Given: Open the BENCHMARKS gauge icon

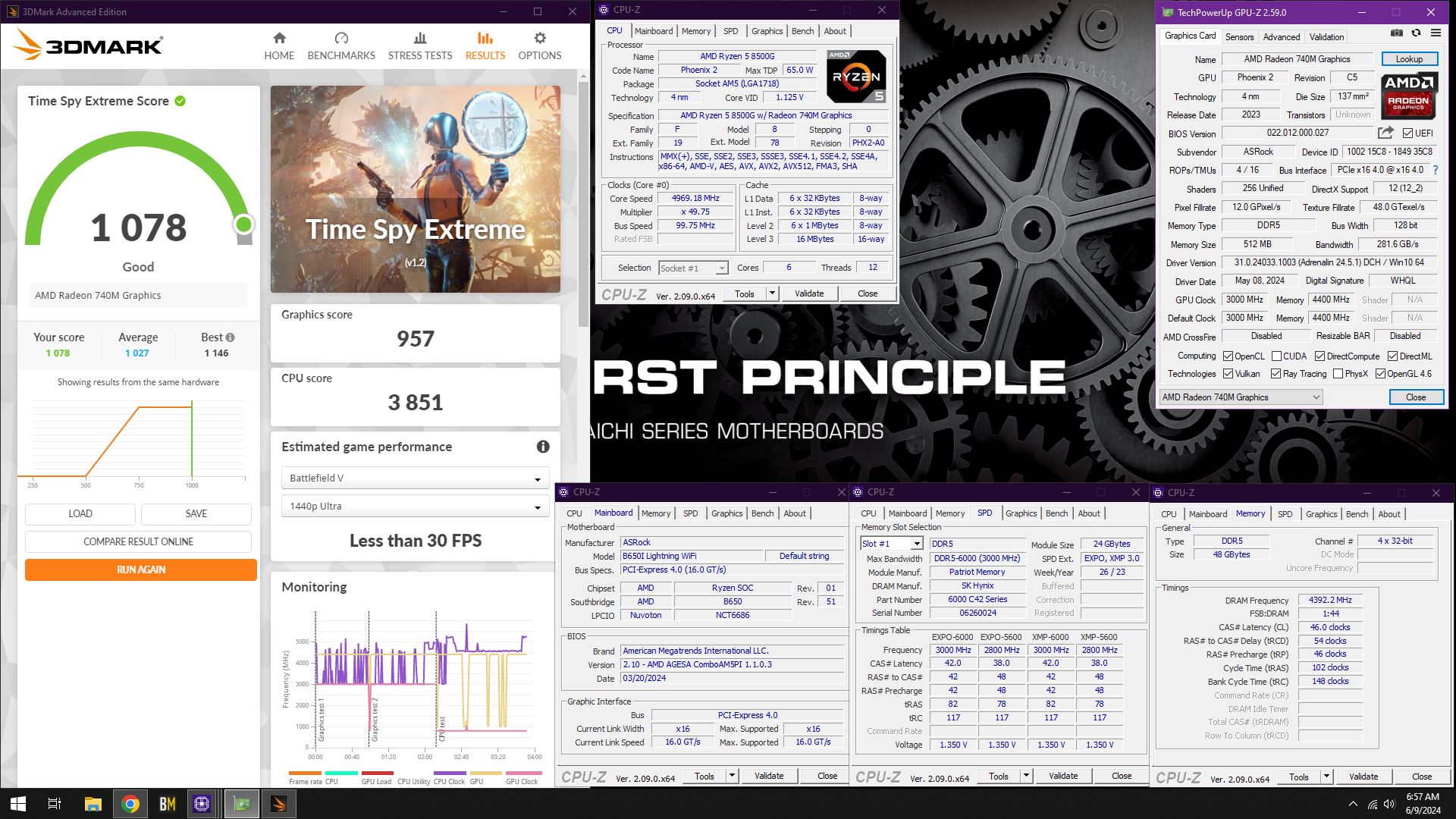Looking at the screenshot, I should 341,38.
